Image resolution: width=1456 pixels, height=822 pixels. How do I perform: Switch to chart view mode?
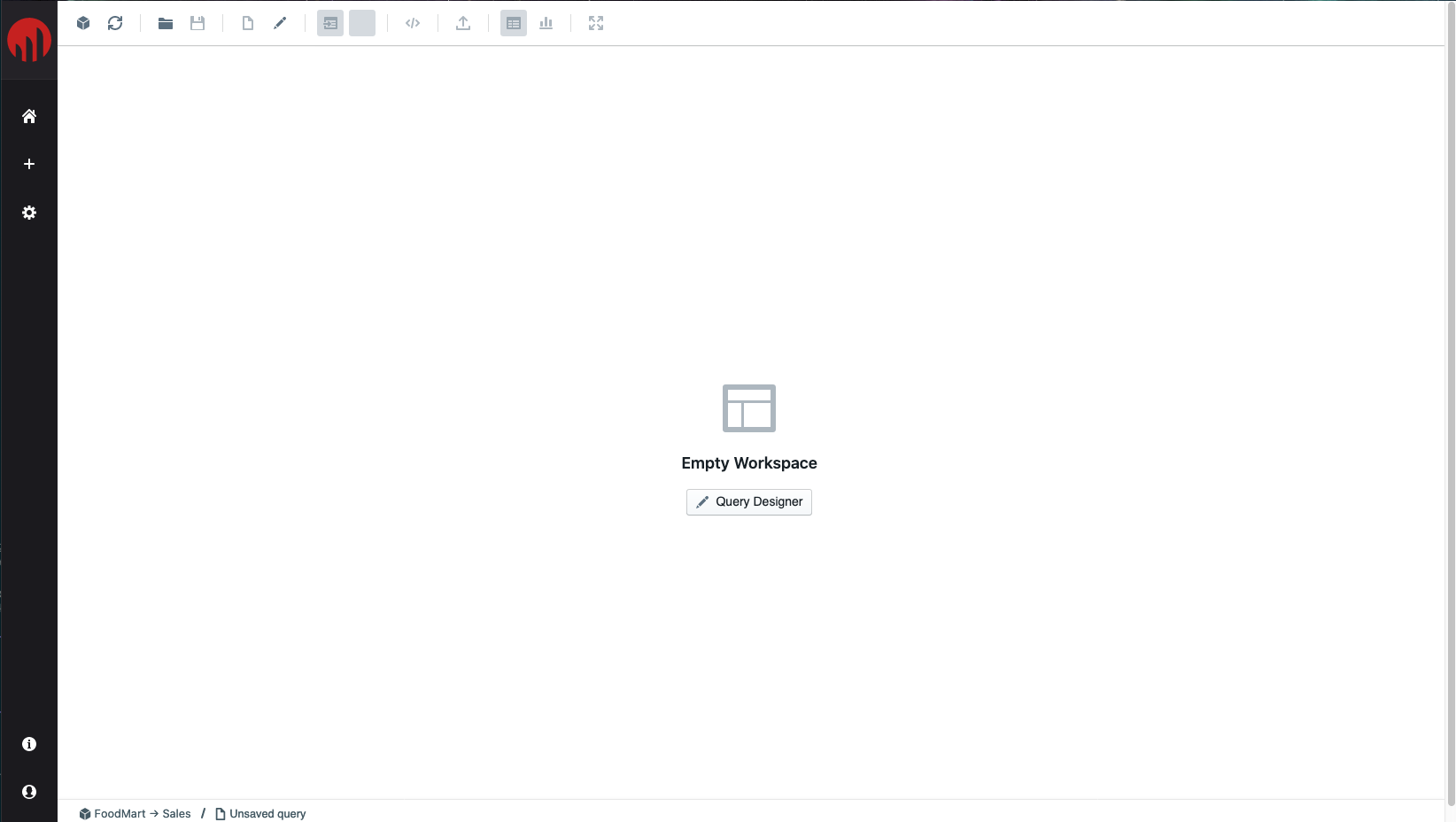546,23
